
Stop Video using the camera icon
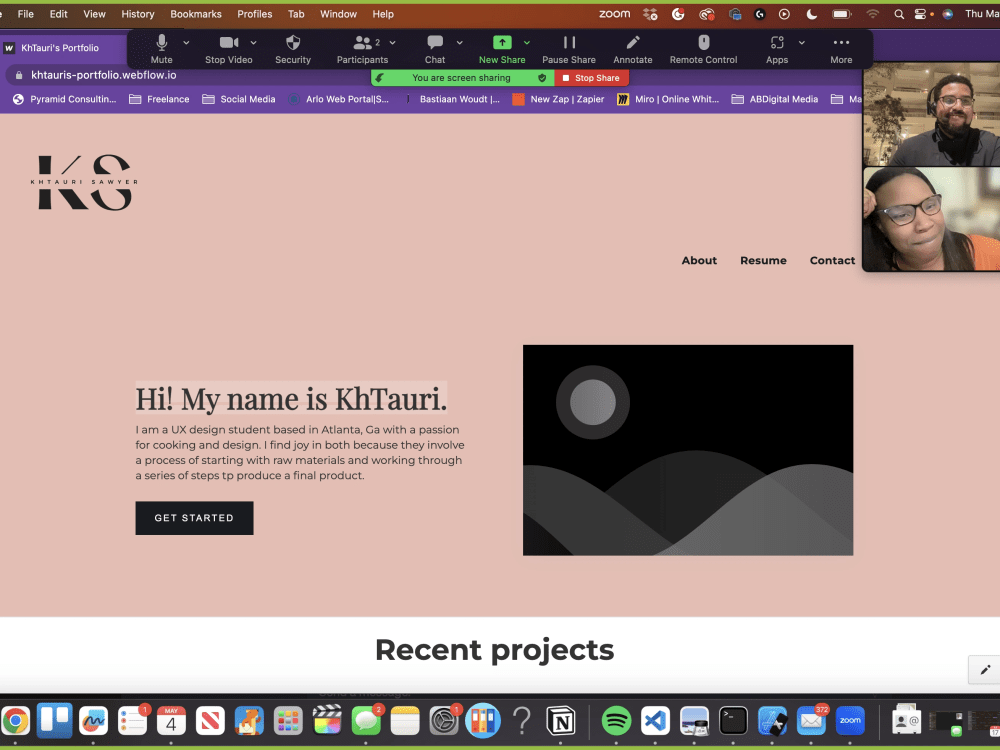point(228,48)
